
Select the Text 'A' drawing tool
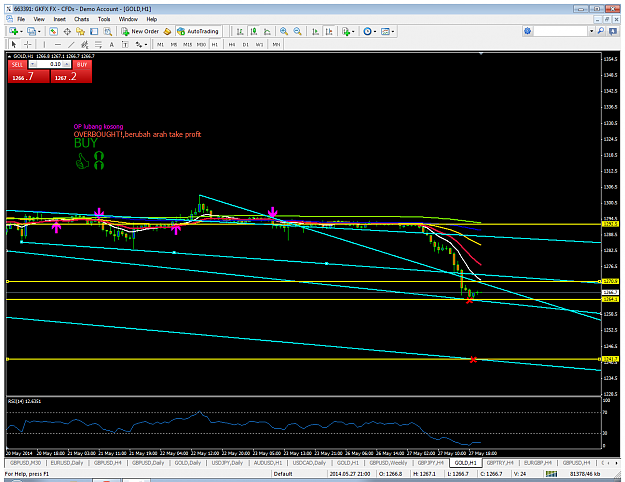point(112,44)
